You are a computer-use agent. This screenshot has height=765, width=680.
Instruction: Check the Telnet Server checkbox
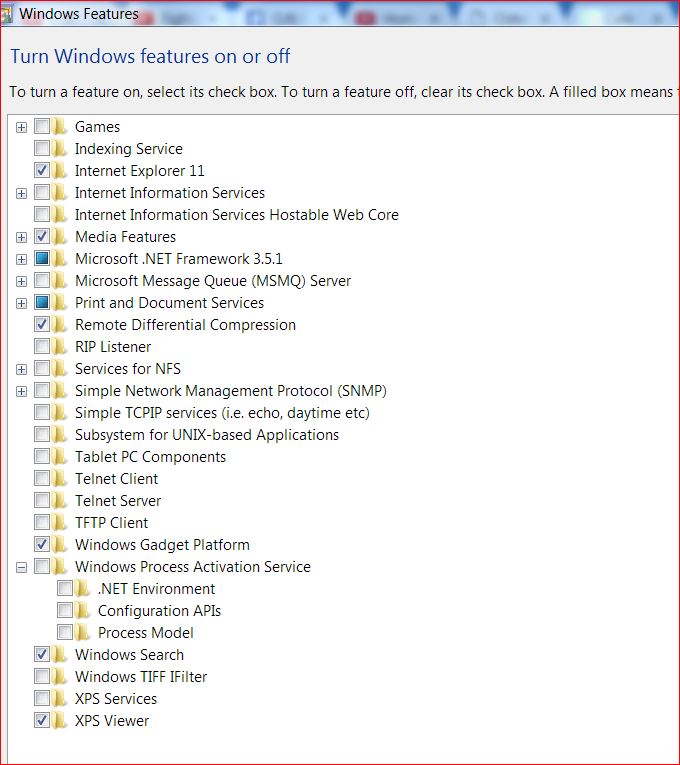pyautogui.click(x=42, y=501)
